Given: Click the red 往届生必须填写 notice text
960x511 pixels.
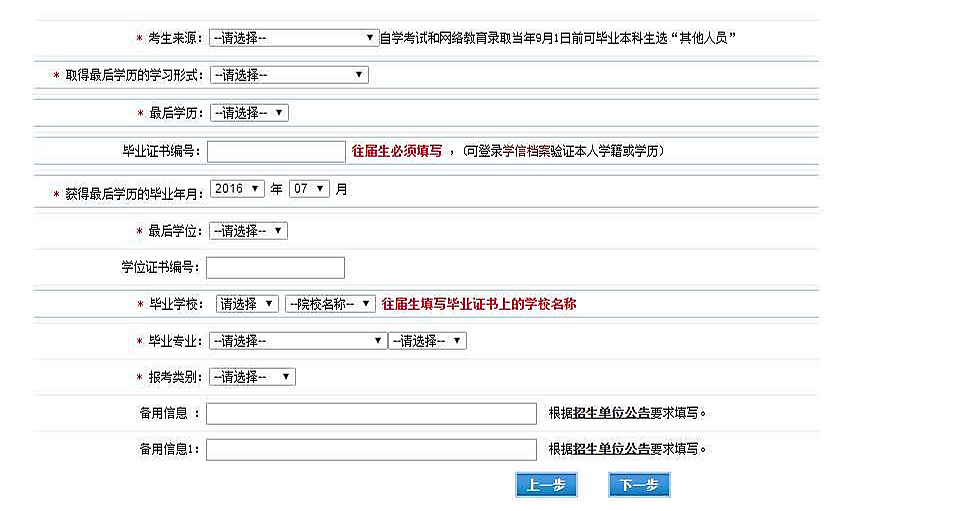Looking at the screenshot, I should coord(397,152).
